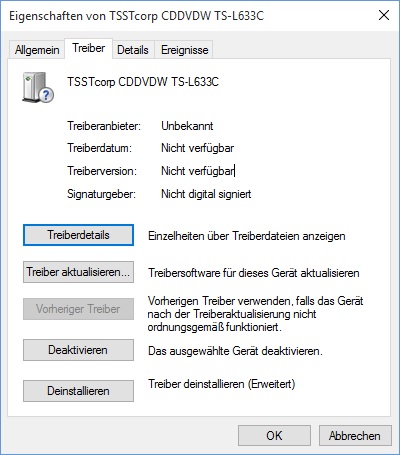
Task: Click the Treiberdatum value text
Action: pos(197,148)
